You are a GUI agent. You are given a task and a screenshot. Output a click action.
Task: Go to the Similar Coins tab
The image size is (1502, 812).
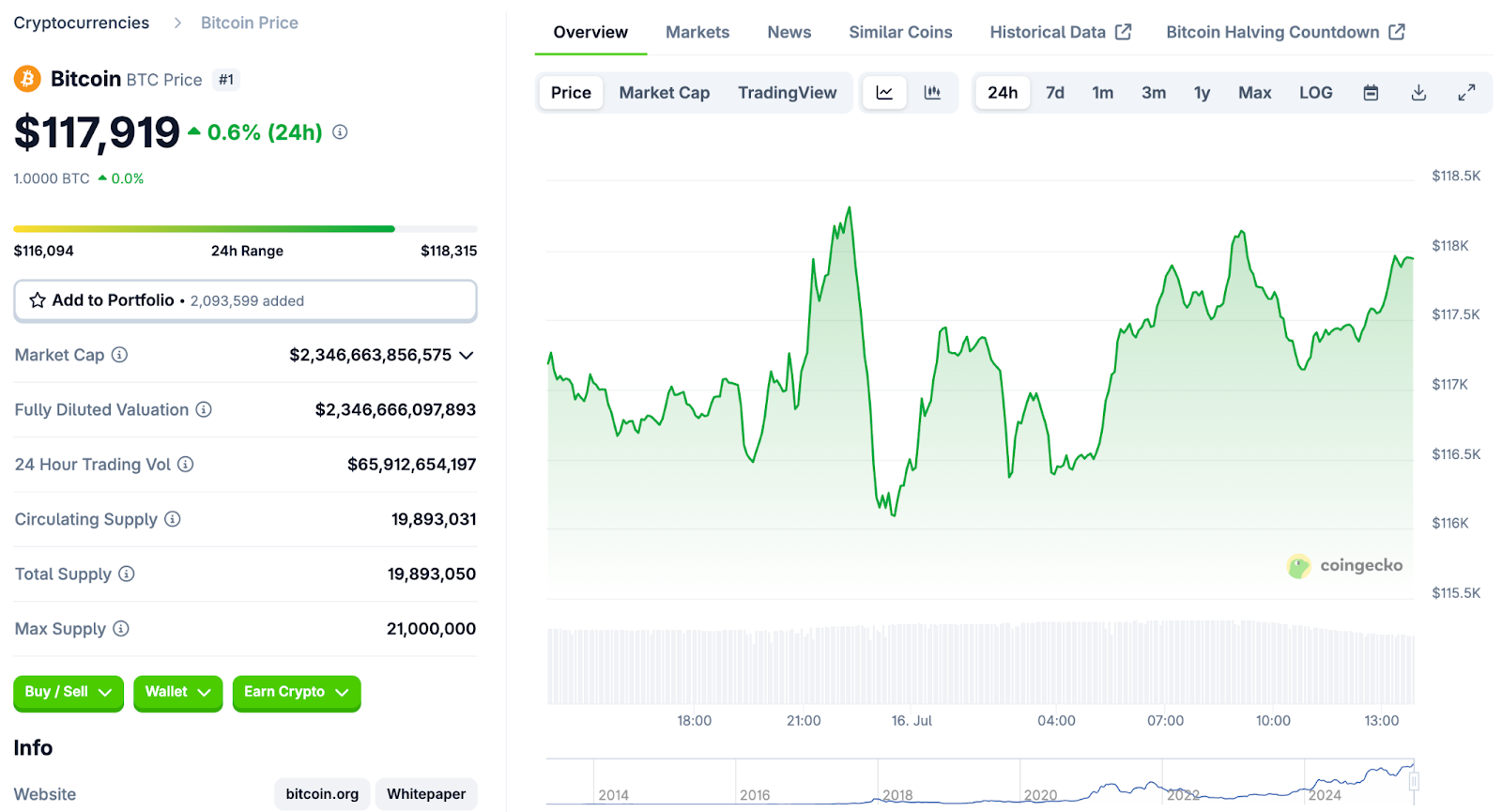[x=899, y=32]
